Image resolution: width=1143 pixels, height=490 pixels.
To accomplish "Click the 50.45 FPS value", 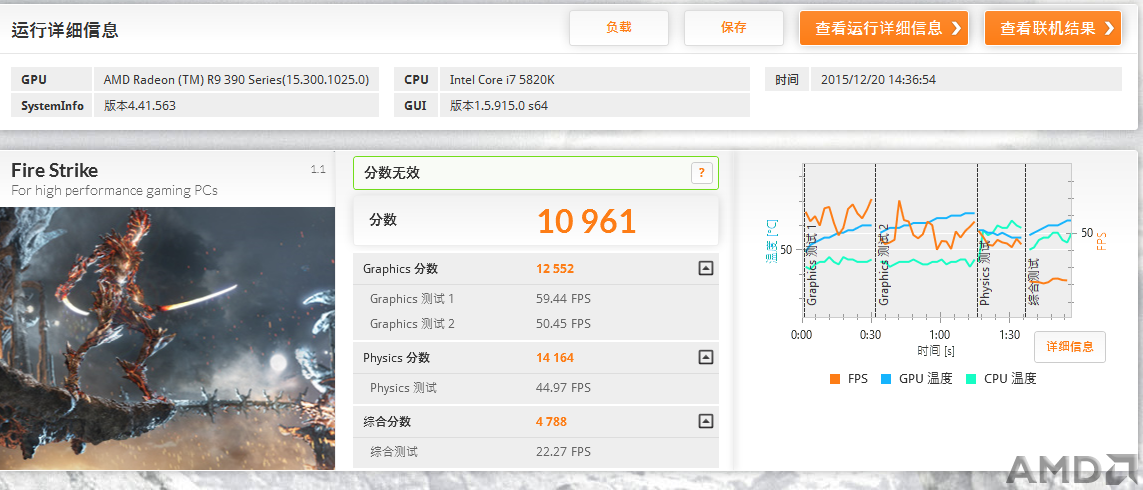I will [x=563, y=323].
